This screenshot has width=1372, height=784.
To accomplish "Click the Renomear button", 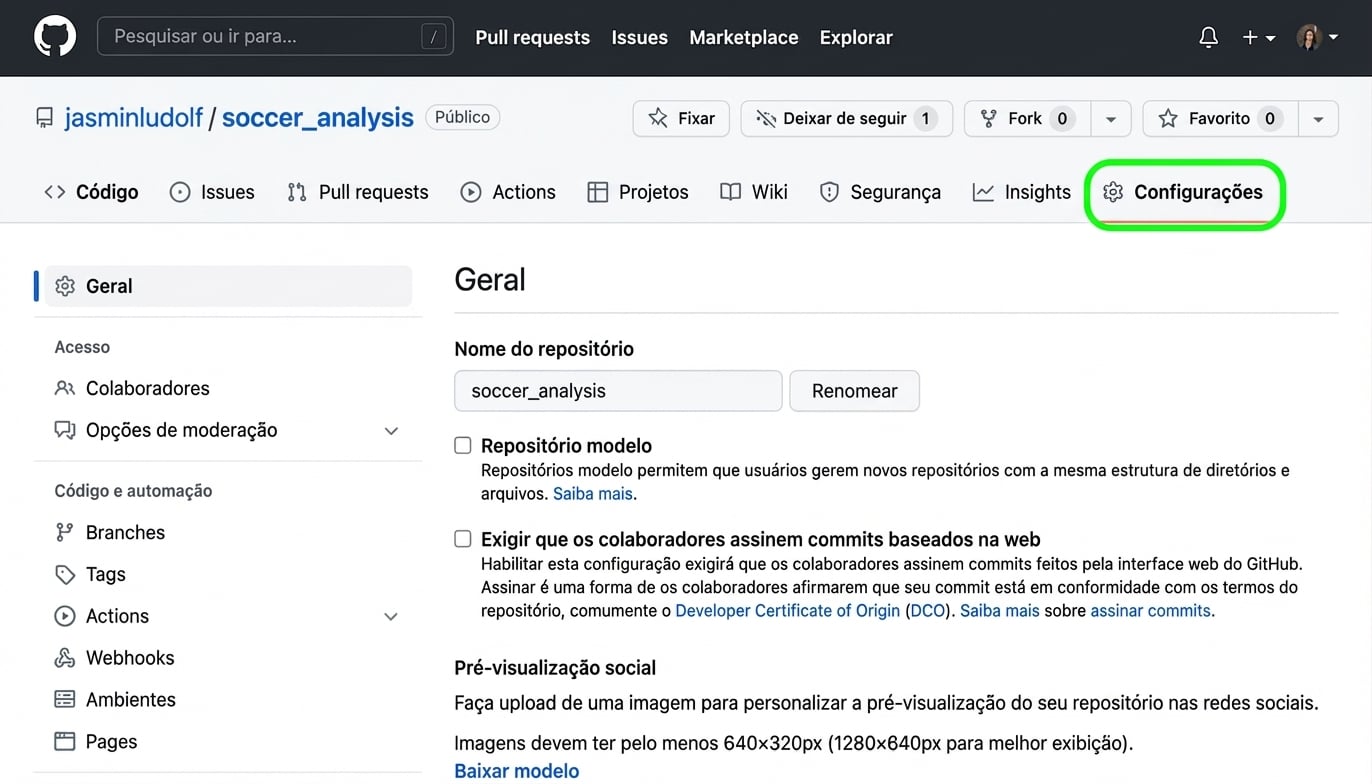I will coord(855,391).
